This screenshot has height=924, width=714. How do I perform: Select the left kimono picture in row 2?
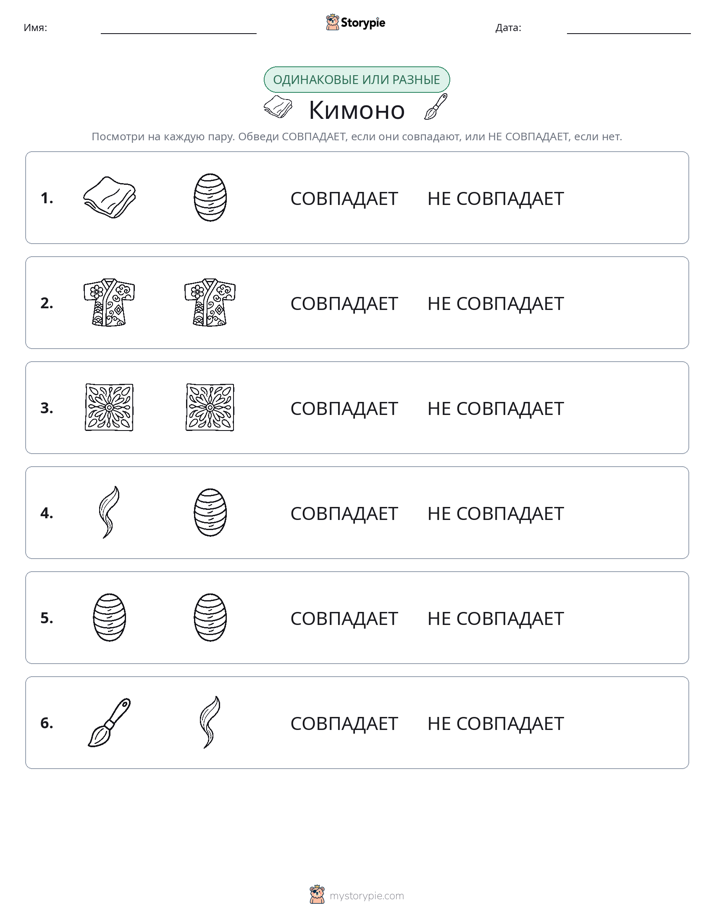[110, 302]
